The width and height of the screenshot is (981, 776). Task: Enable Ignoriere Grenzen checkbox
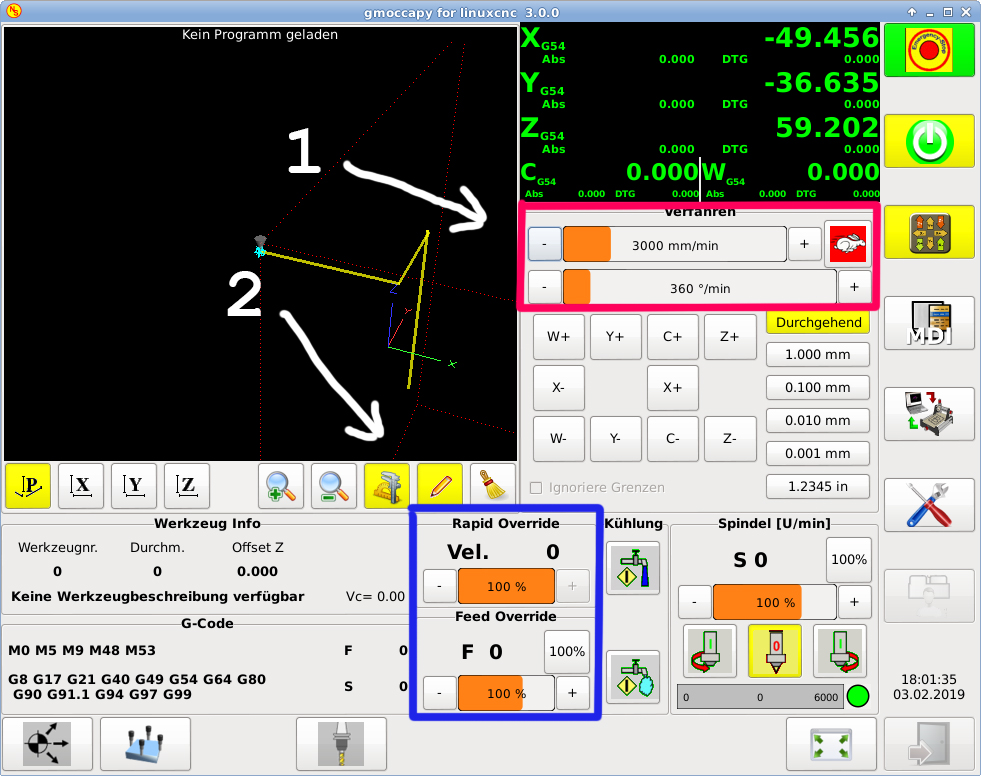(x=536, y=488)
